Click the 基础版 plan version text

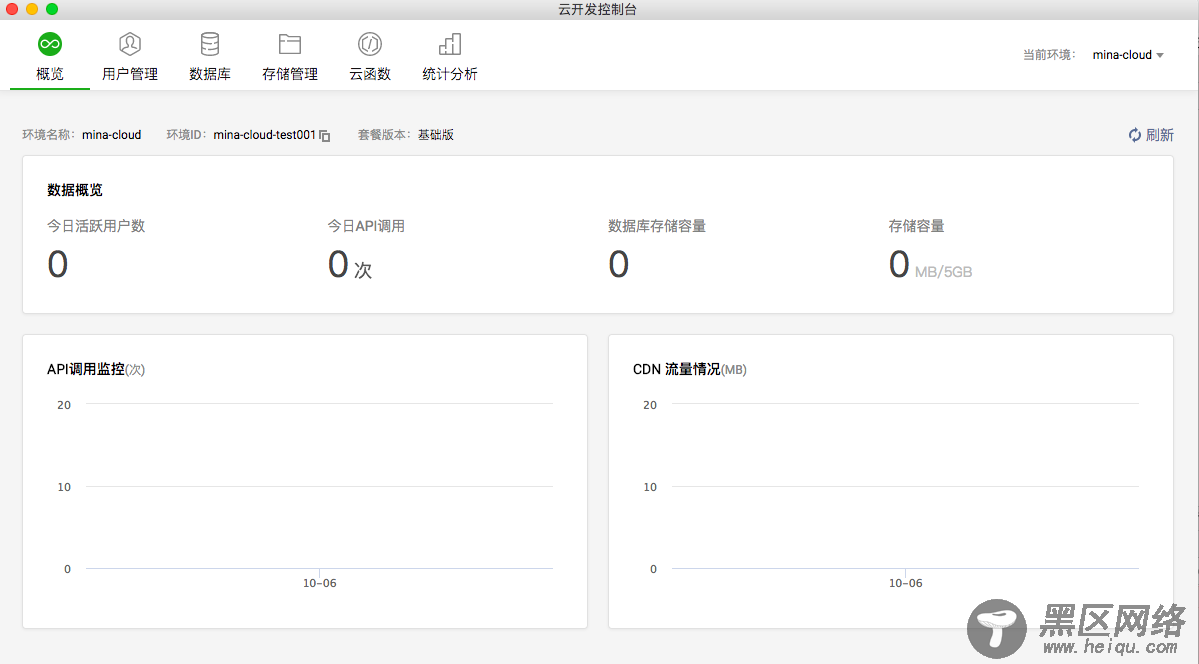[x=436, y=135]
